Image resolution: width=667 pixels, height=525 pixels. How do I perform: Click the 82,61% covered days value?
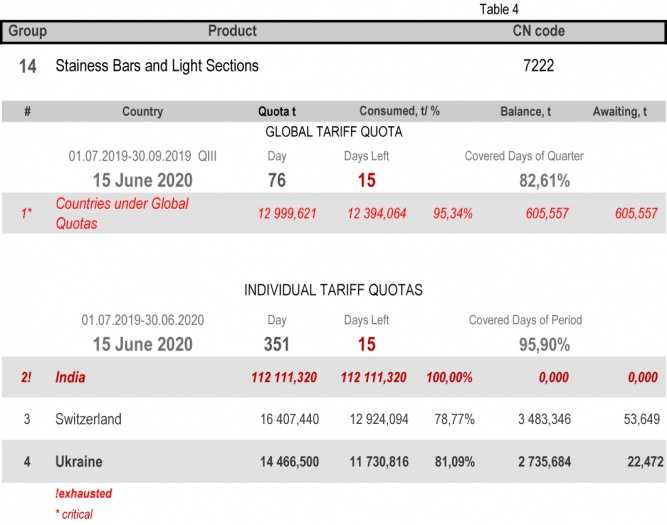544,181
